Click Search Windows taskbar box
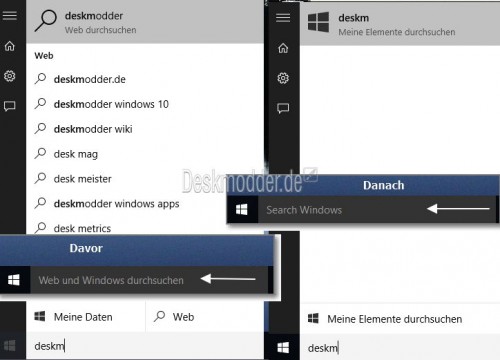 tap(376, 210)
